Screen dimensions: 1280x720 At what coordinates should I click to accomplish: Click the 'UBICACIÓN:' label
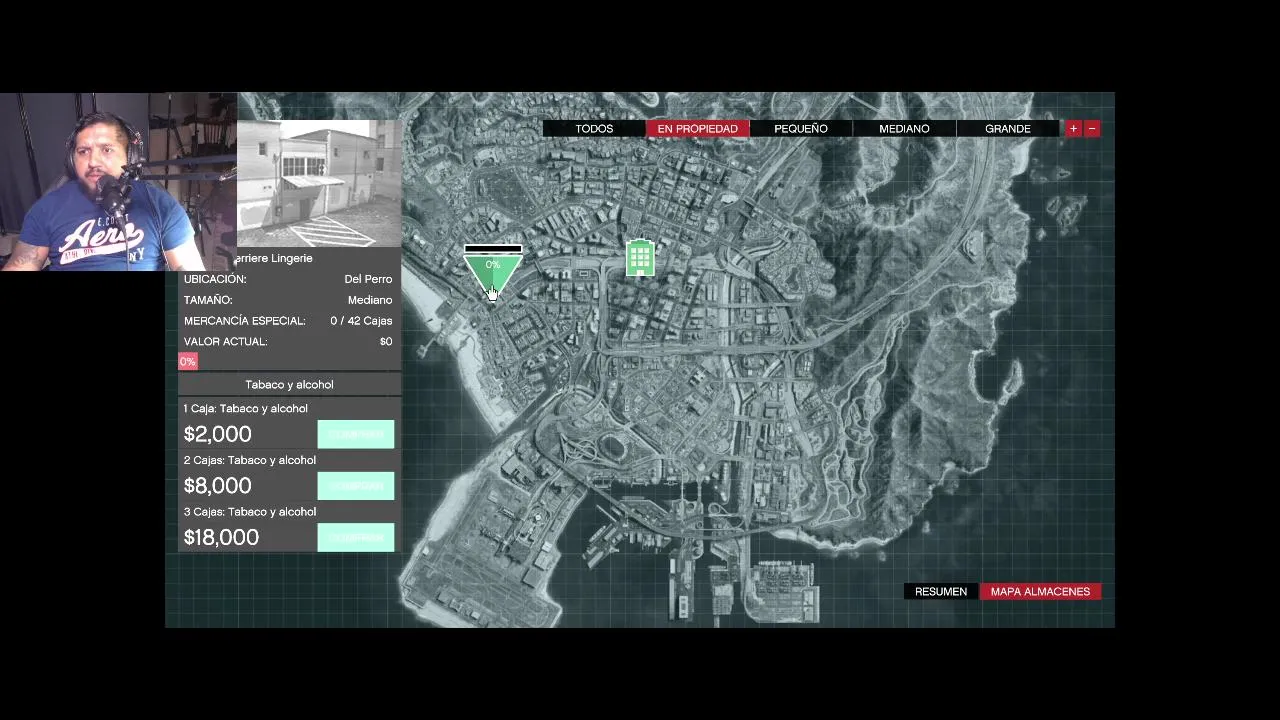tap(215, 279)
